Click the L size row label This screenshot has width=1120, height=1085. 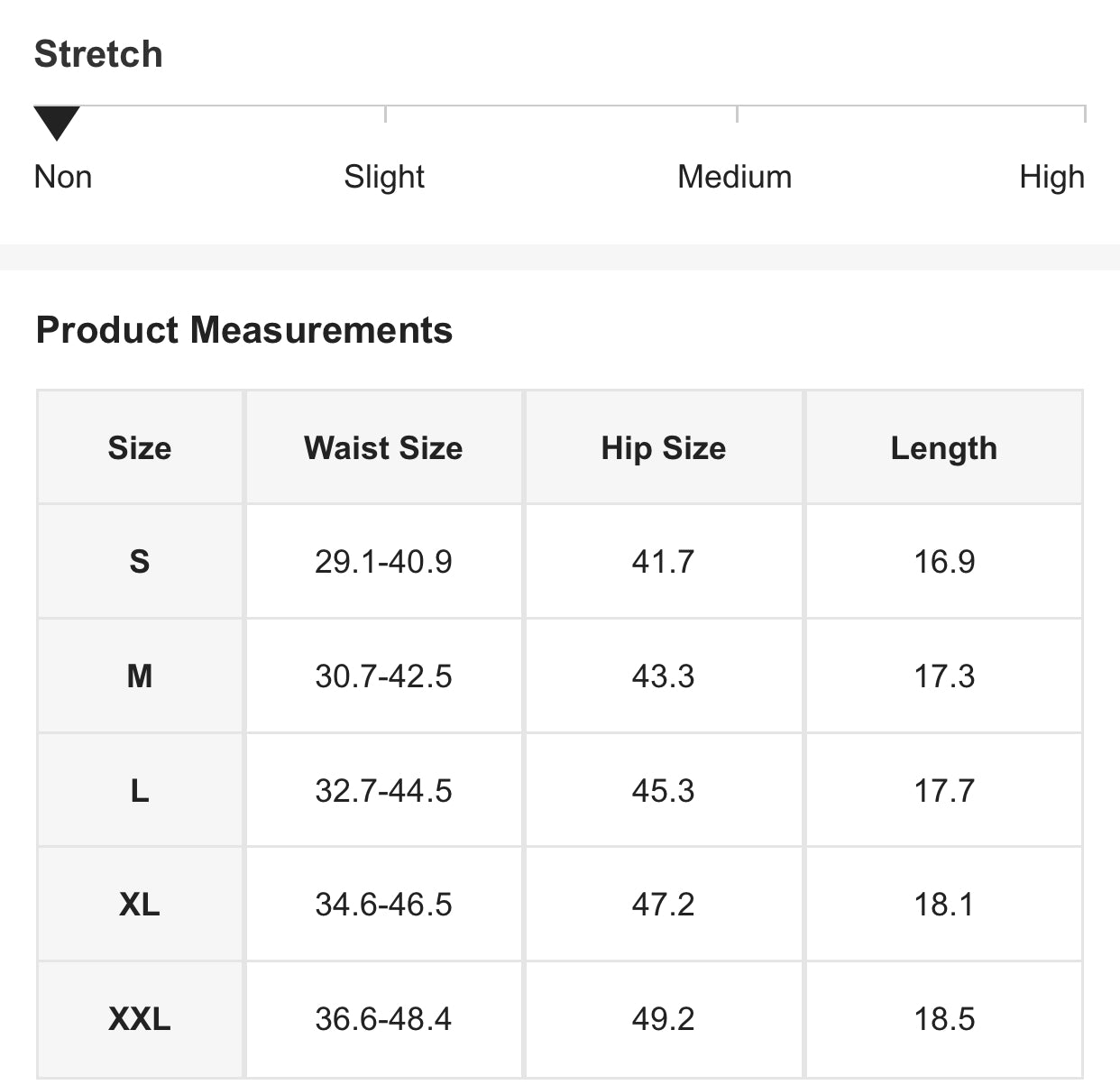click(x=140, y=791)
